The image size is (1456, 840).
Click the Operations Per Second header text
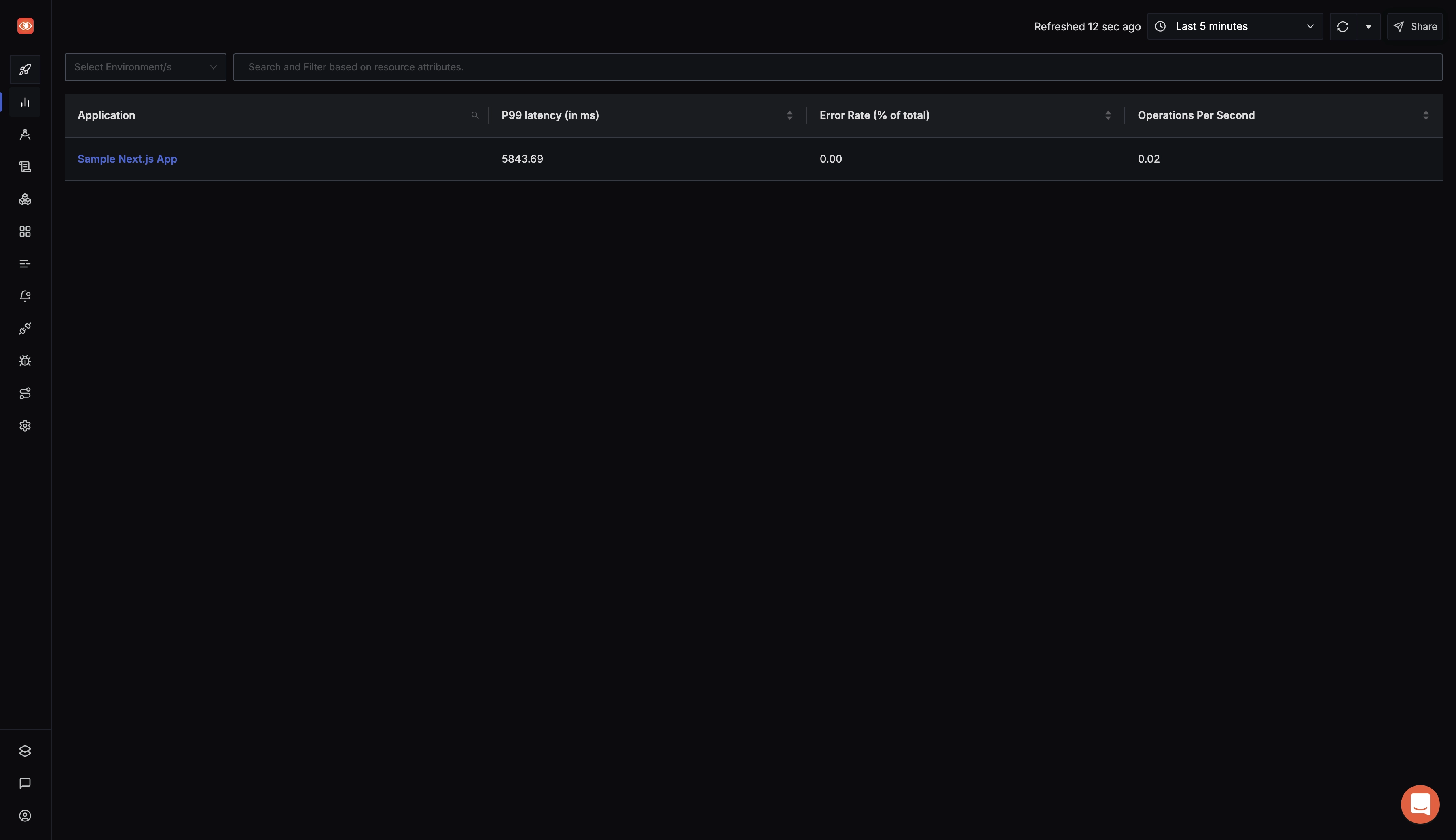tap(1196, 115)
